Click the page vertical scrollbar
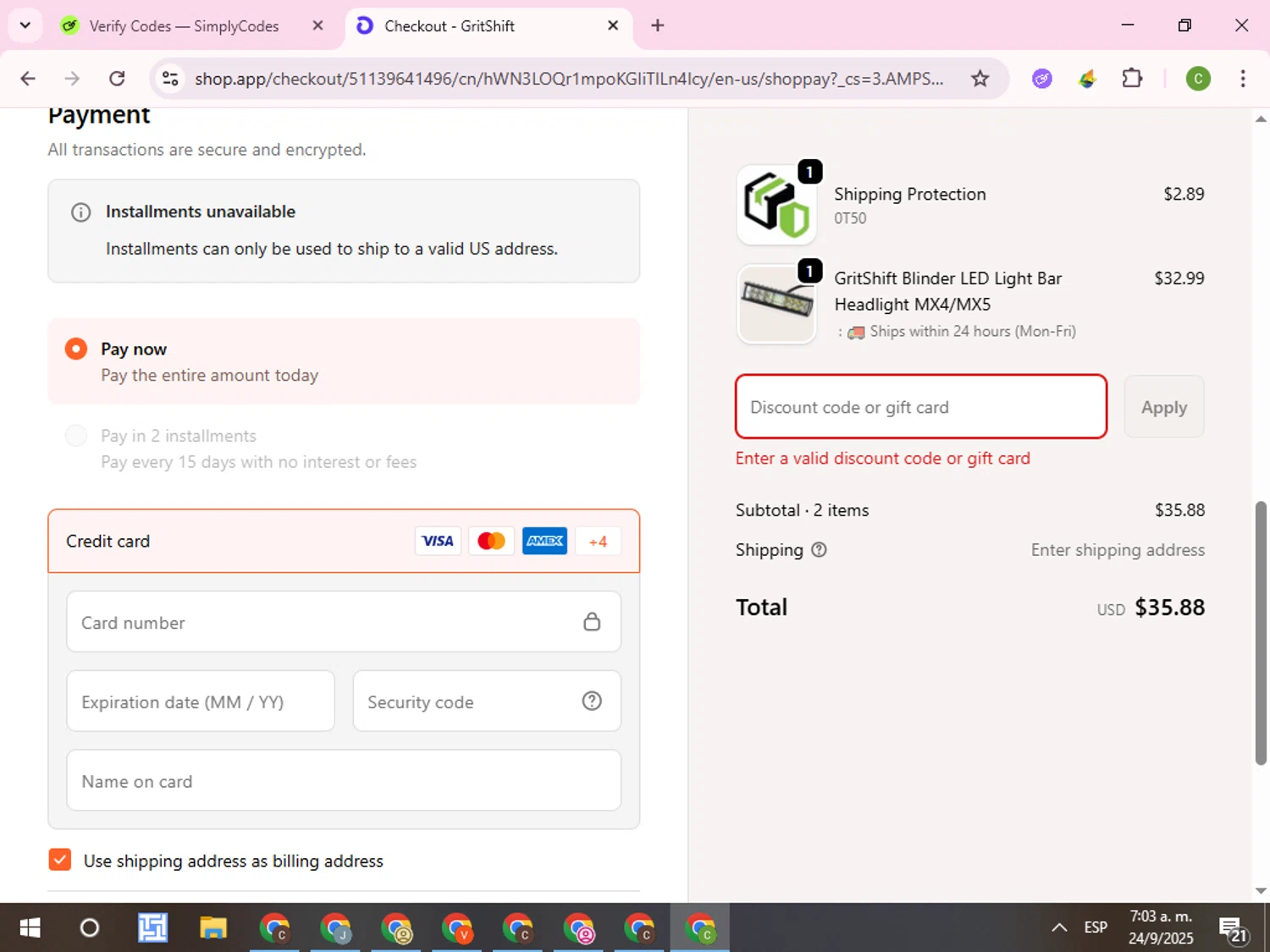This screenshot has width=1270, height=952. pos(1261,633)
